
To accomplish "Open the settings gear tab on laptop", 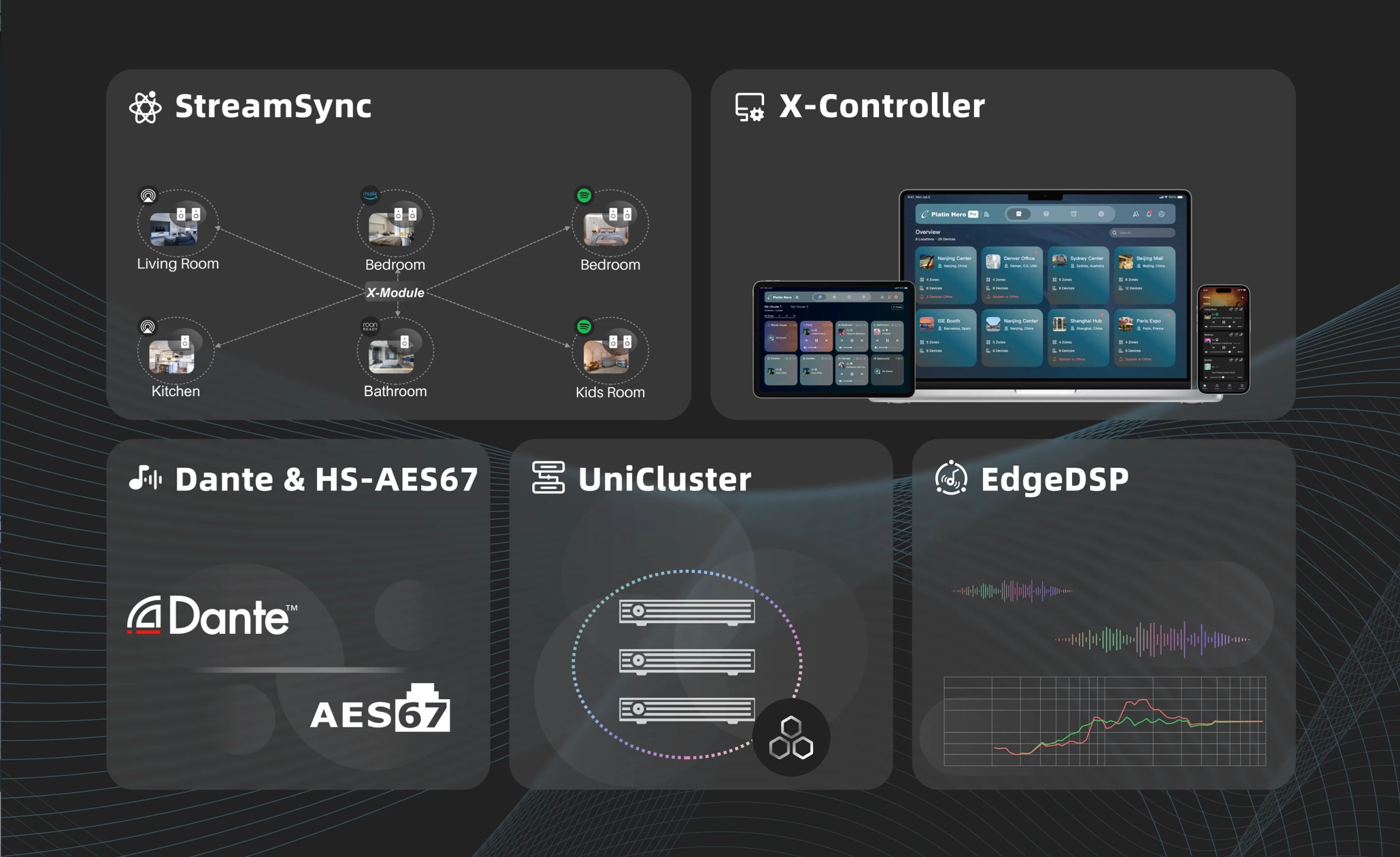I will [x=1101, y=214].
